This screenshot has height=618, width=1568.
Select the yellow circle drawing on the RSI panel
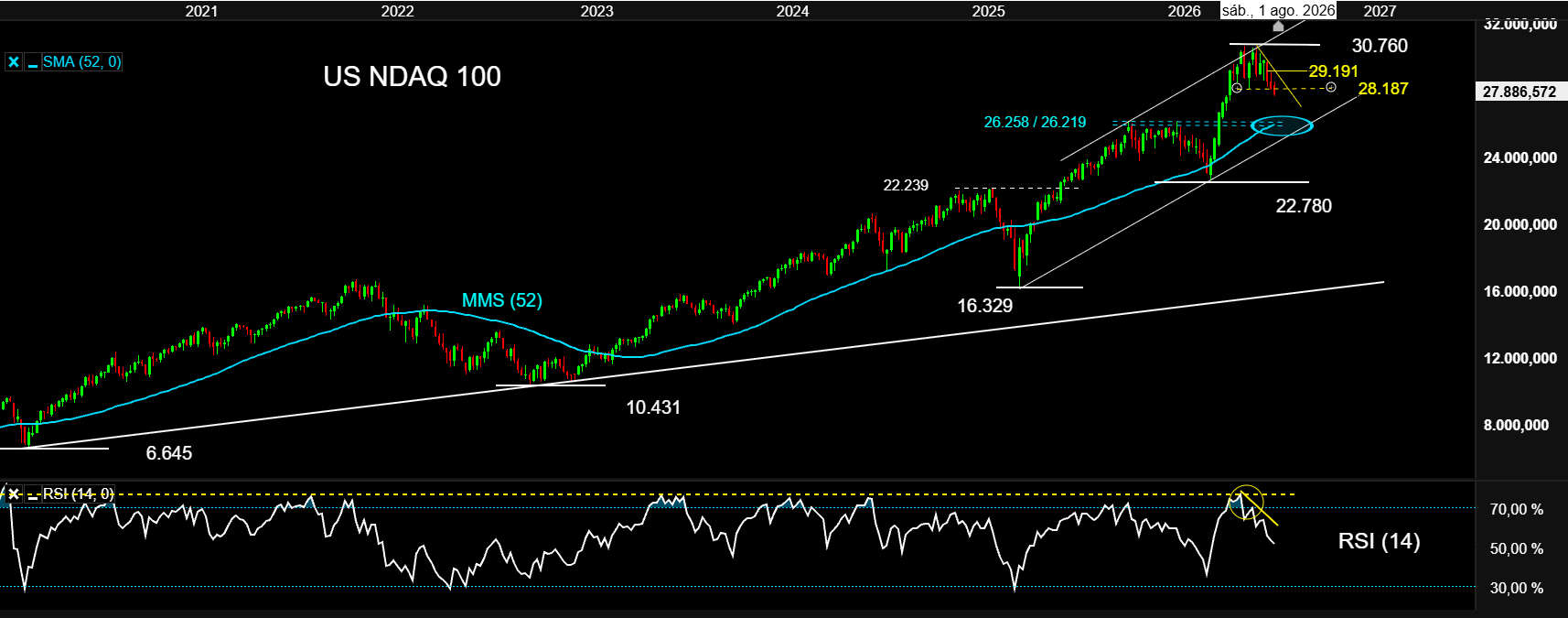coord(1246,502)
